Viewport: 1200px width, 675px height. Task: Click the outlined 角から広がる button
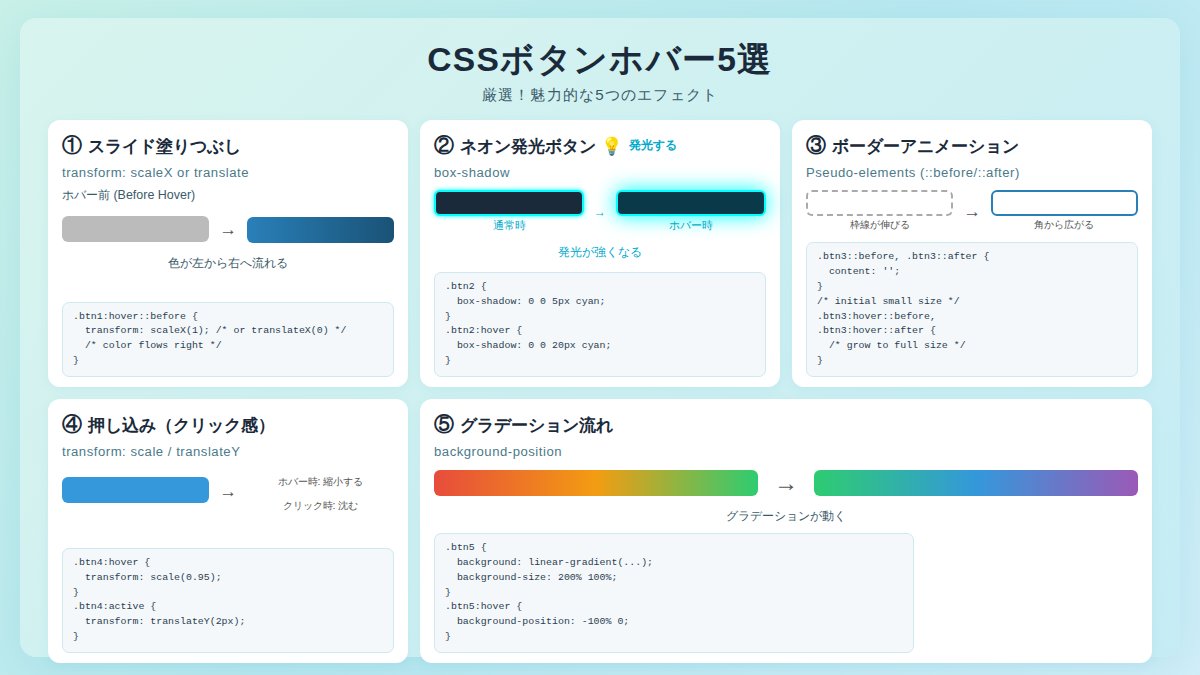tap(1064, 202)
